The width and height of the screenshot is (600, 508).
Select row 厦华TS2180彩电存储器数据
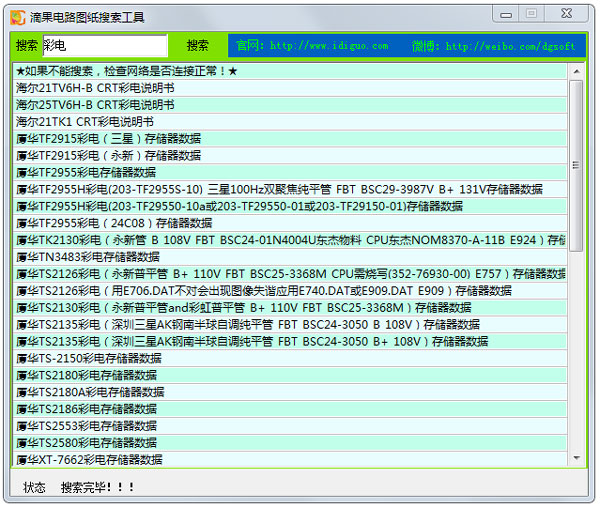290,375
